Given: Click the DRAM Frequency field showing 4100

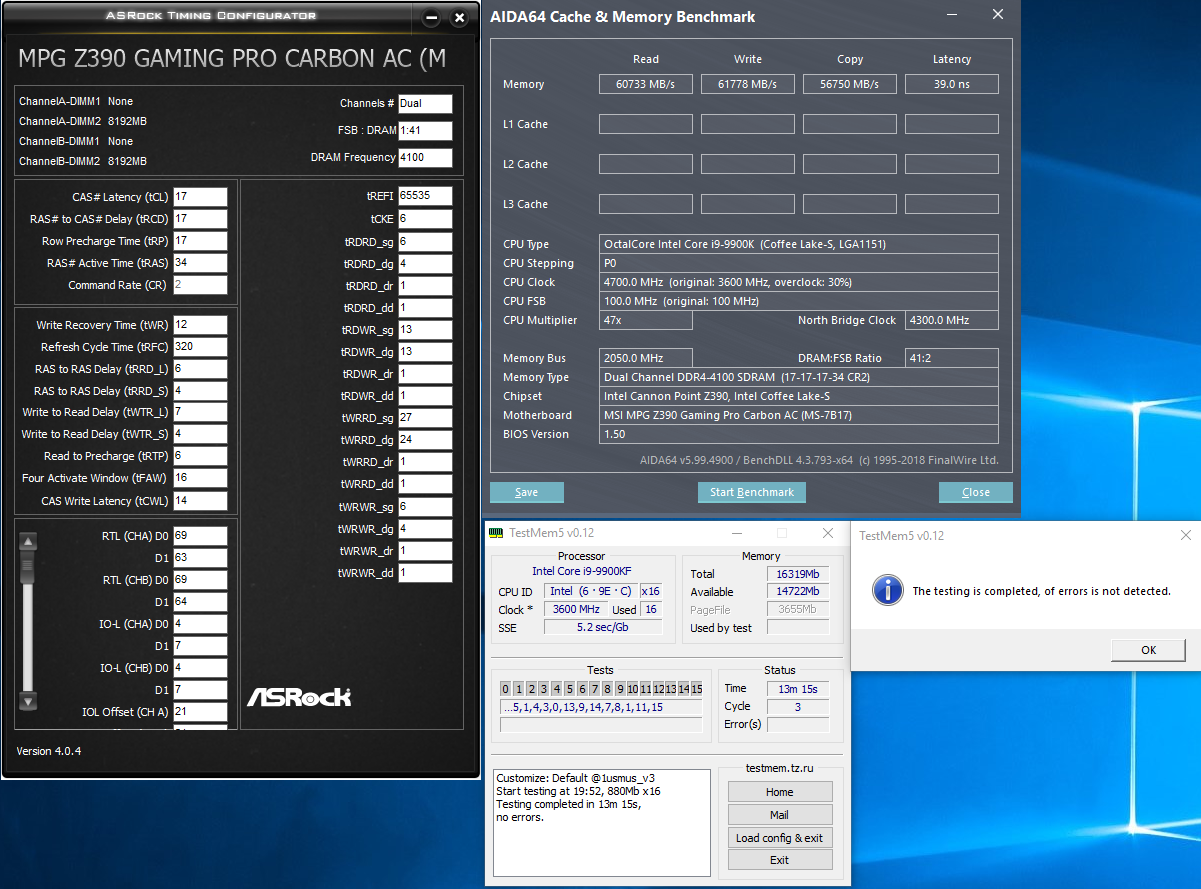Looking at the screenshot, I should click(x=425, y=158).
